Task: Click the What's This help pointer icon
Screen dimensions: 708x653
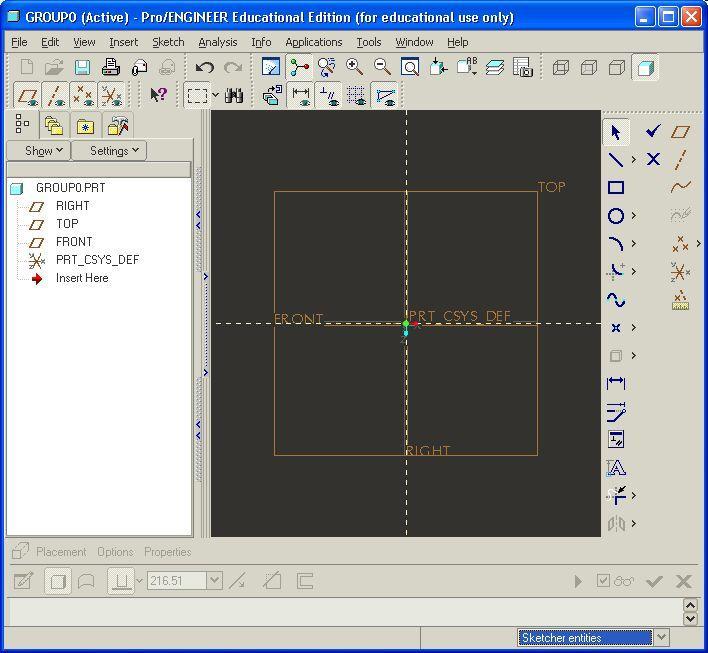Action: click(x=158, y=94)
